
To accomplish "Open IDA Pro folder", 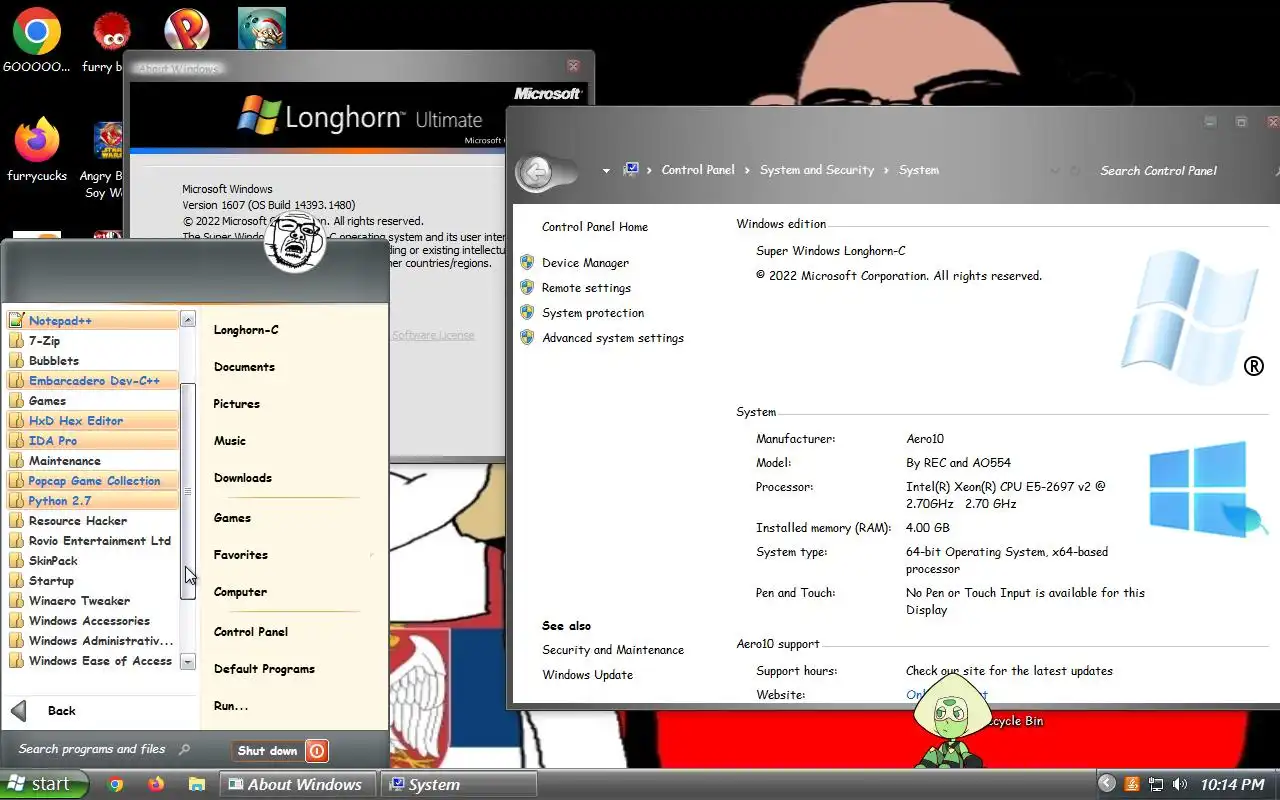I will (x=92, y=440).
